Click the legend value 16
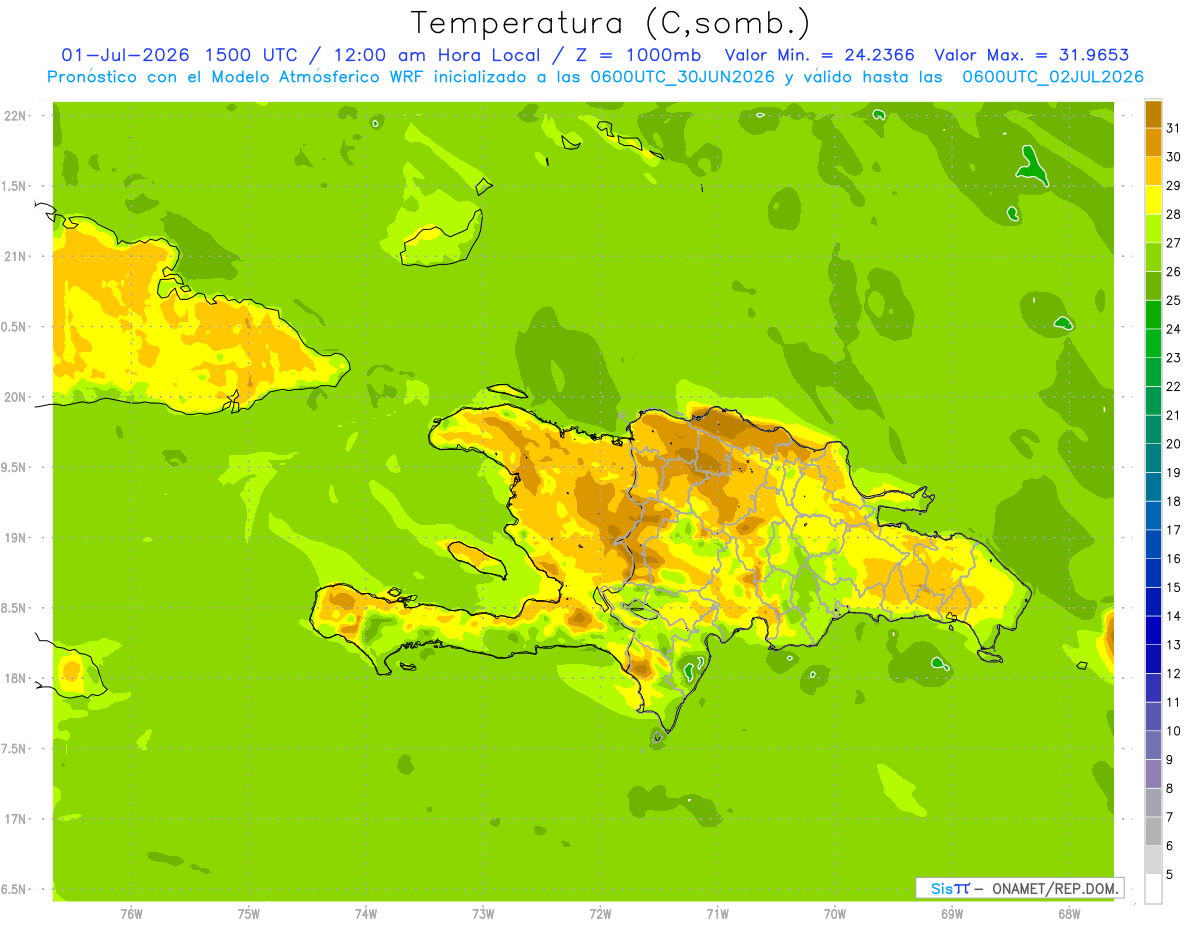 click(1174, 559)
